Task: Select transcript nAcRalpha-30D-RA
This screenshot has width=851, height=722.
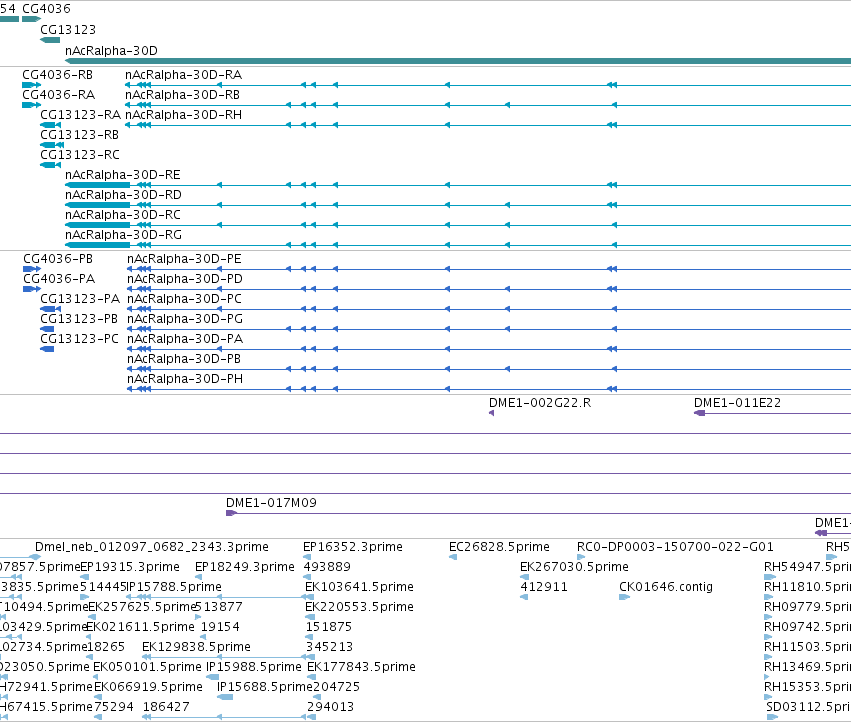Action: tap(183, 75)
